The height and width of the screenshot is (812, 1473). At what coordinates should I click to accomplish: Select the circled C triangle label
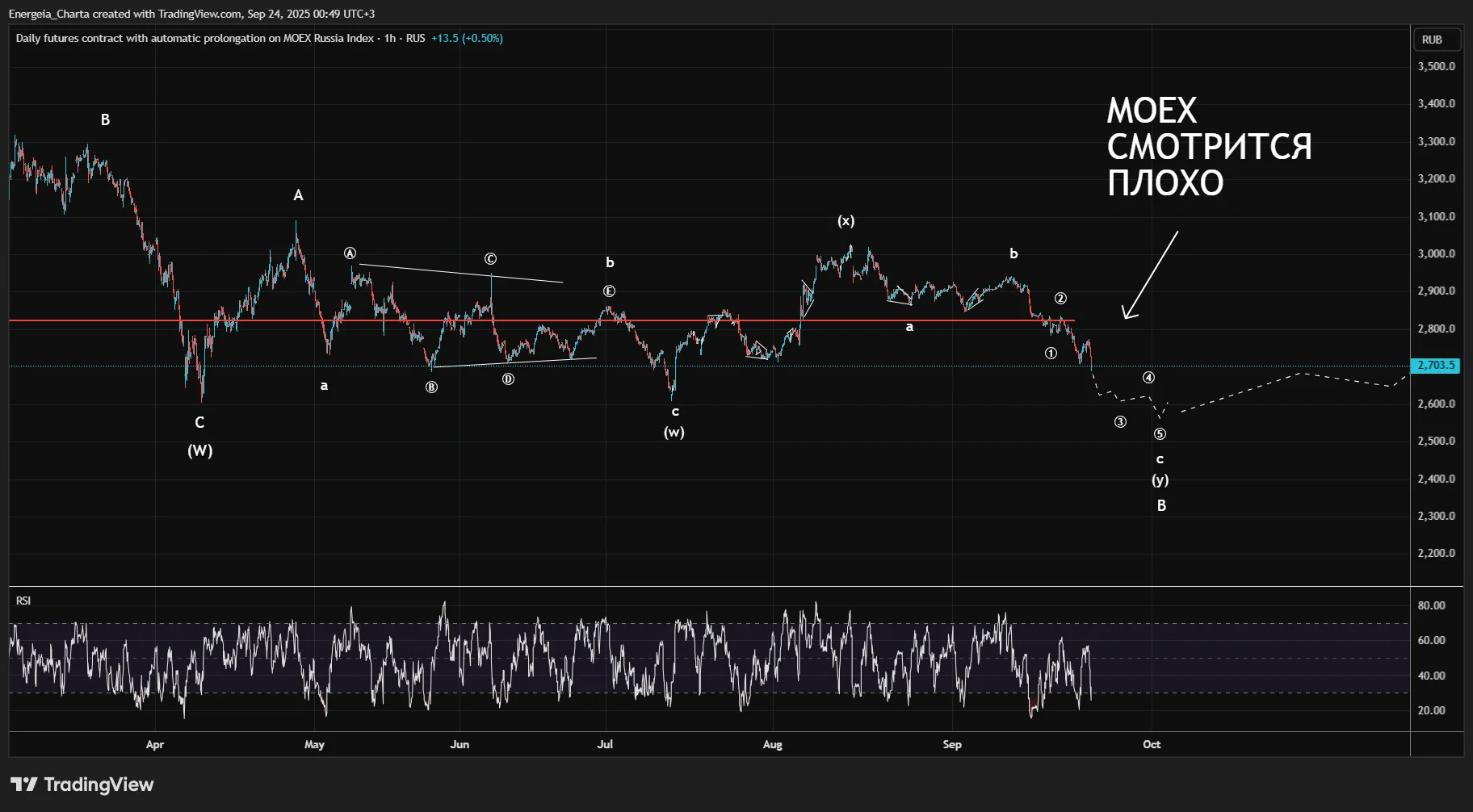click(x=490, y=259)
